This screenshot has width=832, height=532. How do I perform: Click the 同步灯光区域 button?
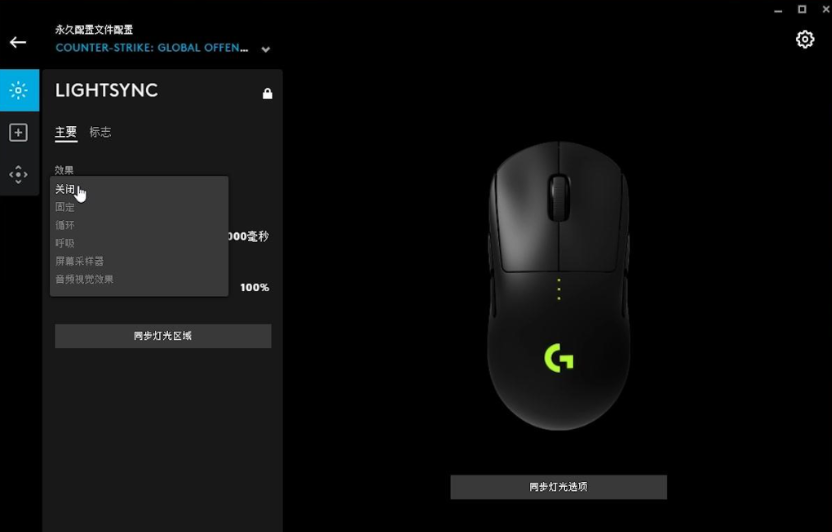(x=163, y=336)
